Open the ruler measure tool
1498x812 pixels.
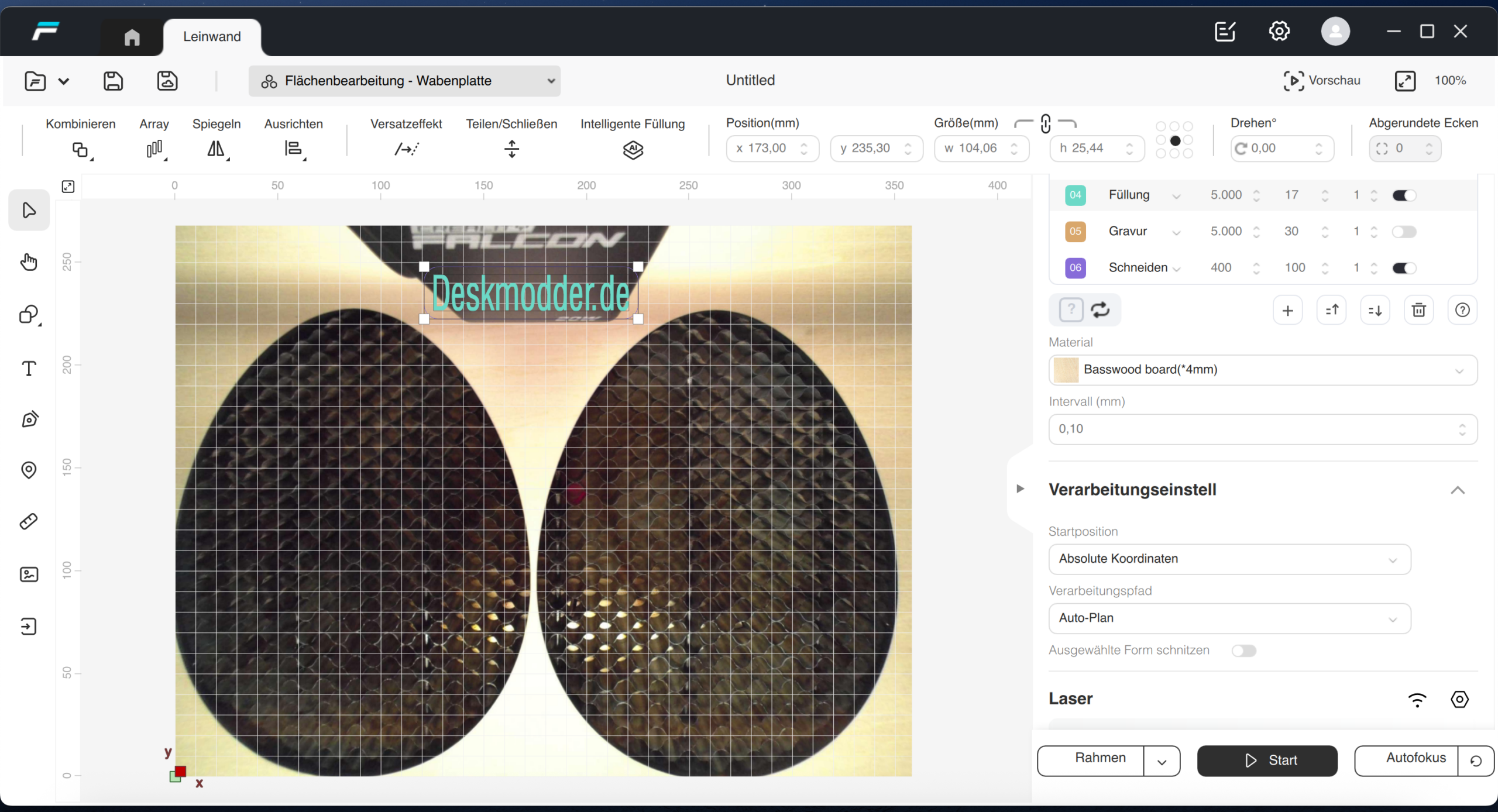pos(29,521)
